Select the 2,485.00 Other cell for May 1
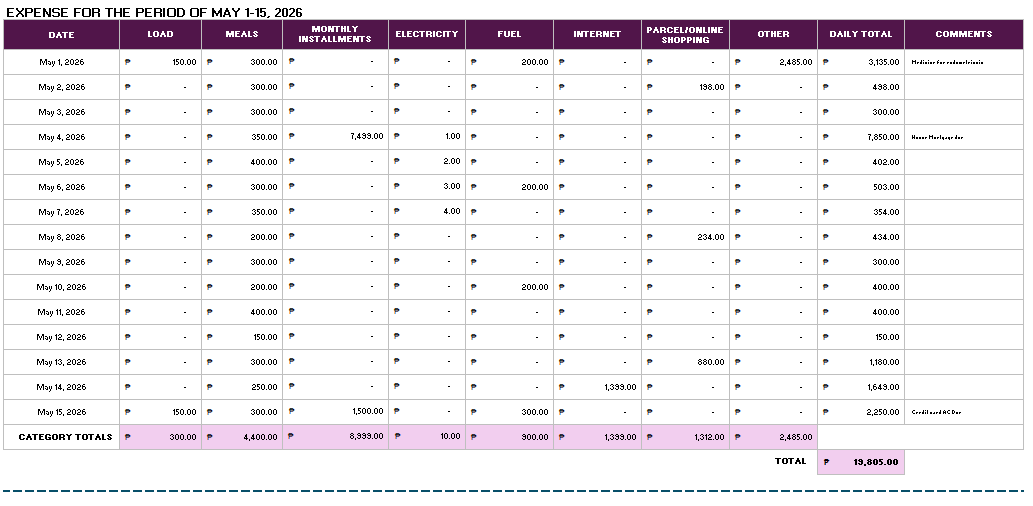The image size is (1033, 506). (x=773, y=62)
